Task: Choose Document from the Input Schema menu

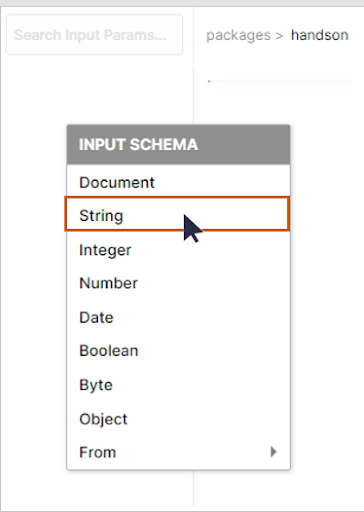Action: tap(178, 182)
